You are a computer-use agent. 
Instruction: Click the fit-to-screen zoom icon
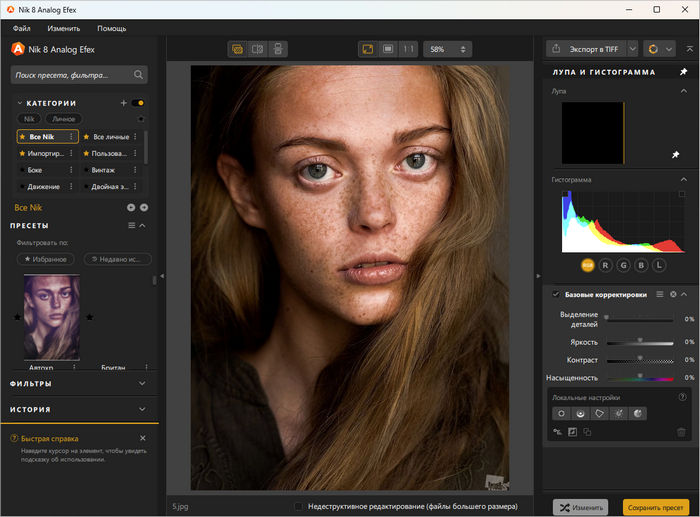pos(367,48)
